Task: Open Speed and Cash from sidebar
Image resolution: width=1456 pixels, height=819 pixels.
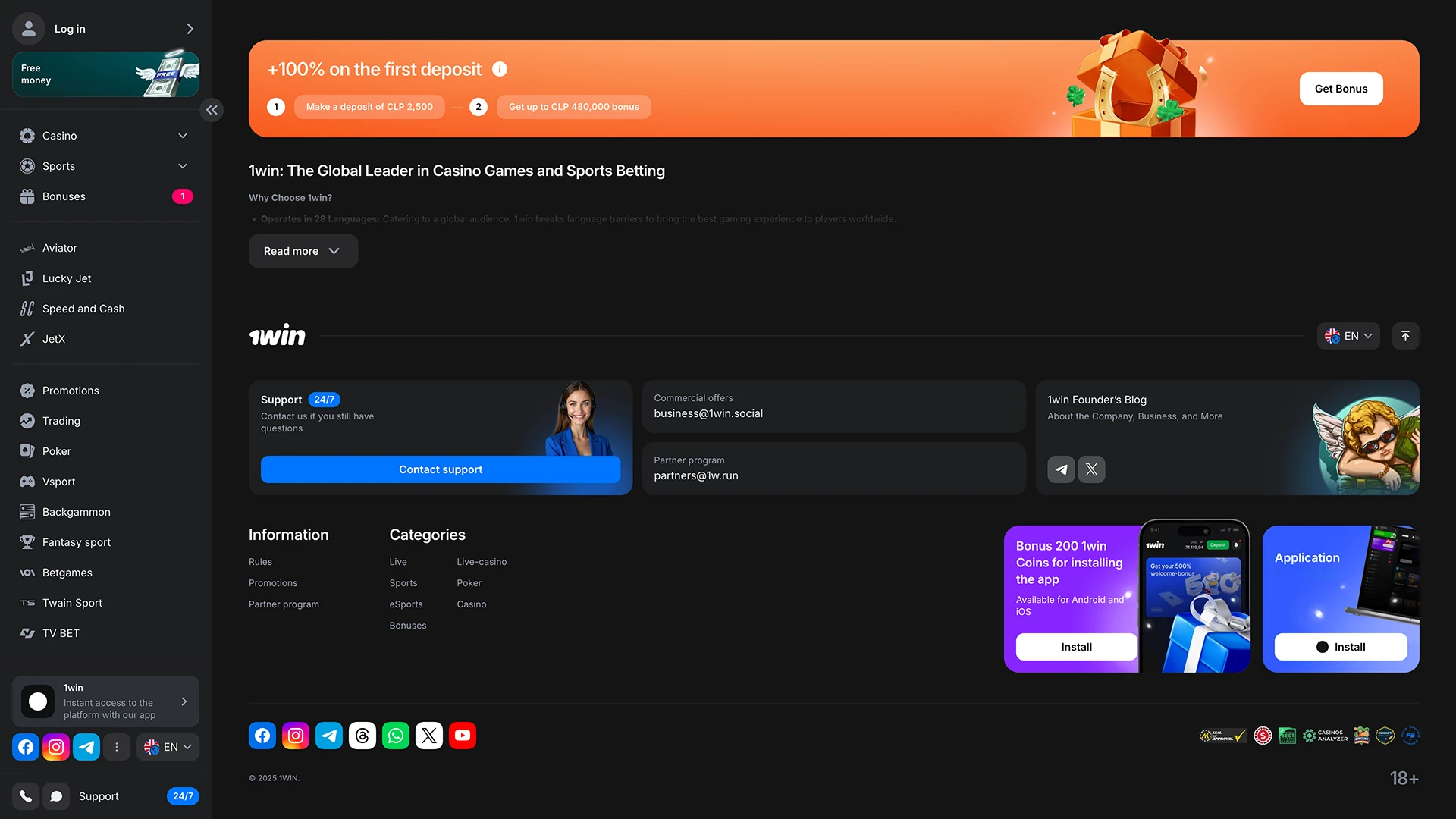Action: (x=105, y=309)
